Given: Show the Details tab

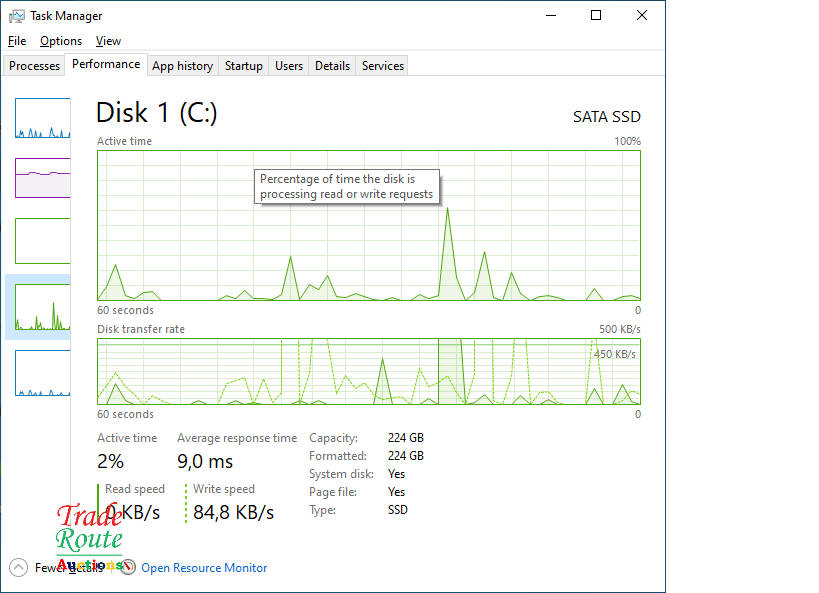Looking at the screenshot, I should click(x=332, y=66).
